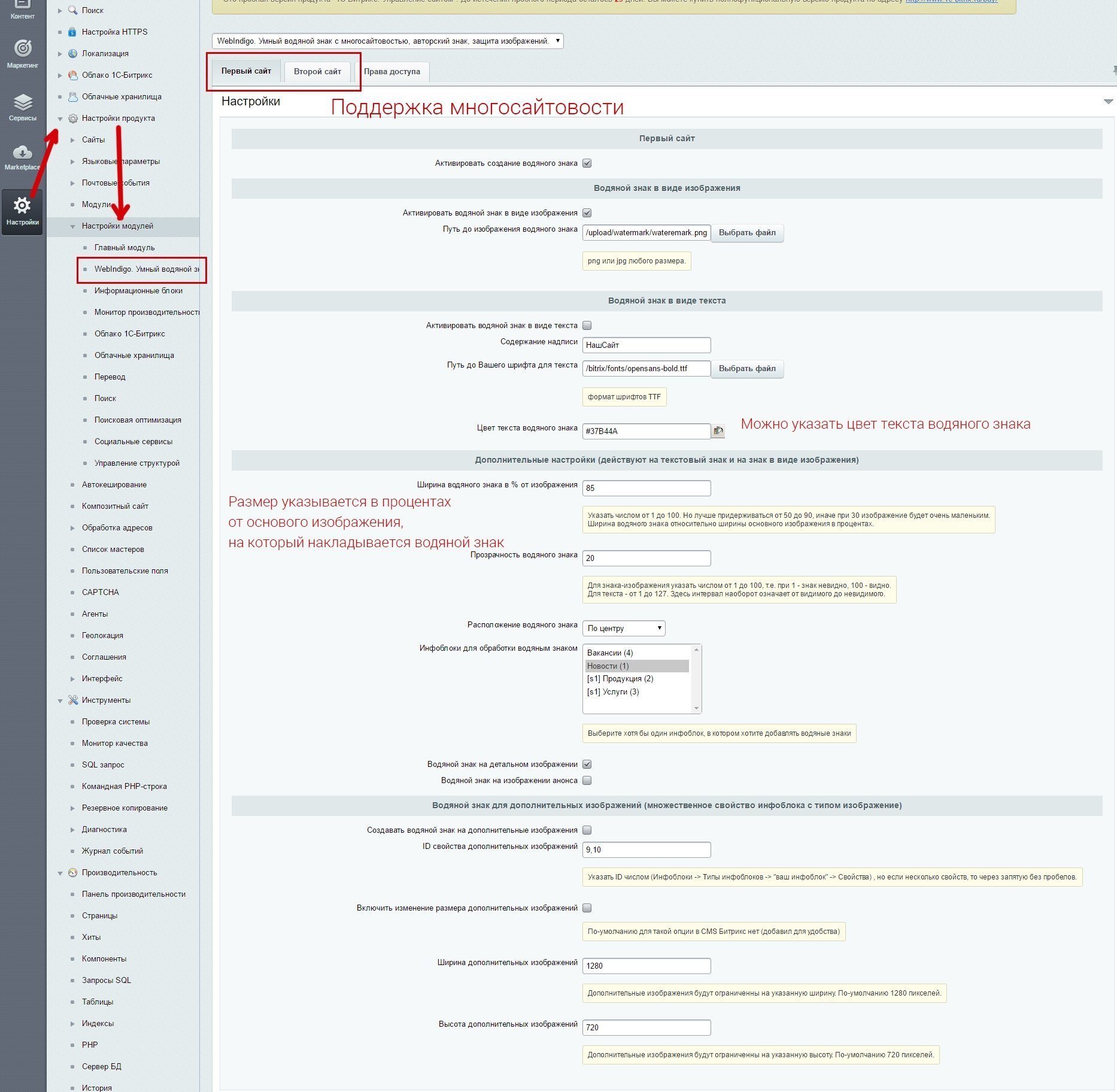This screenshot has width=1117, height=1092.
Task: Expand the 'Сайты' tree node
Action: pyautogui.click(x=72, y=140)
